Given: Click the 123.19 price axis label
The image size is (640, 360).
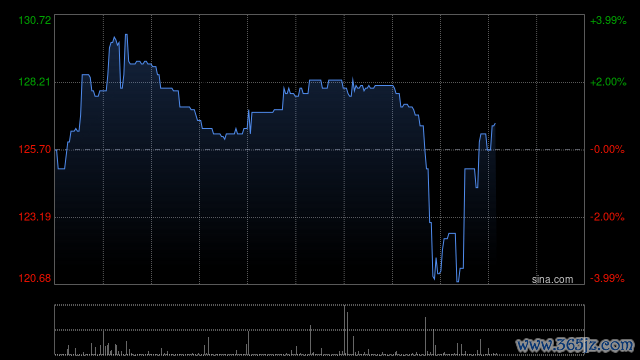Looking at the screenshot, I should pyautogui.click(x=35, y=217).
